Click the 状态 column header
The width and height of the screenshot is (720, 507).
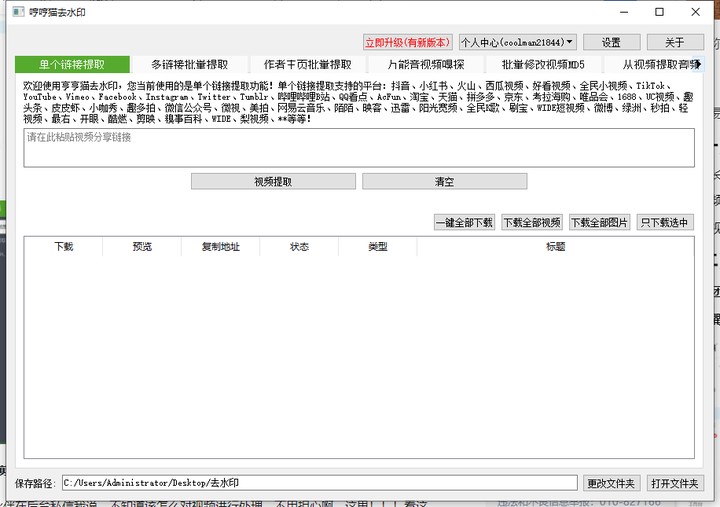click(299, 247)
